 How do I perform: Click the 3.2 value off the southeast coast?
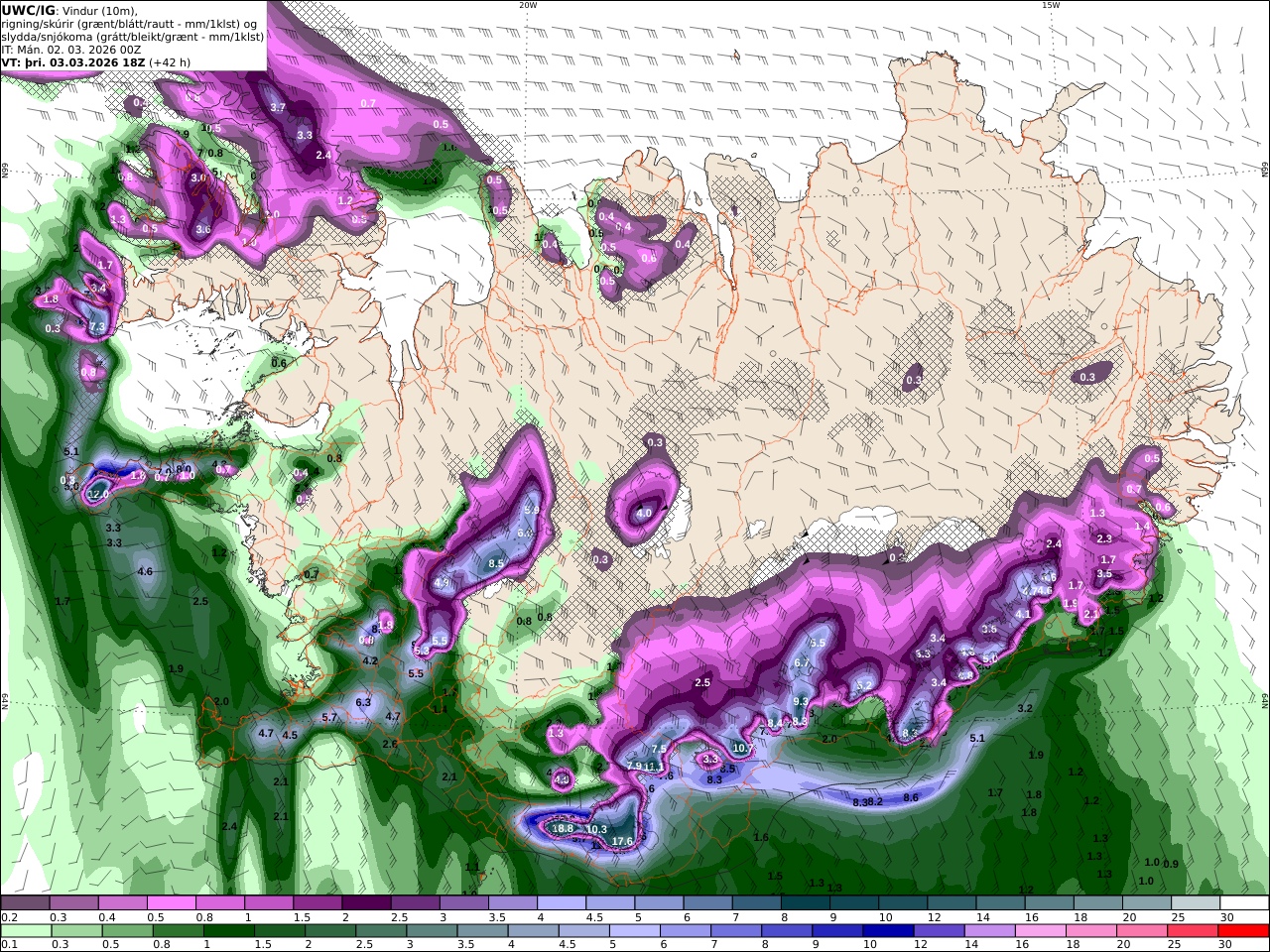1025,709
